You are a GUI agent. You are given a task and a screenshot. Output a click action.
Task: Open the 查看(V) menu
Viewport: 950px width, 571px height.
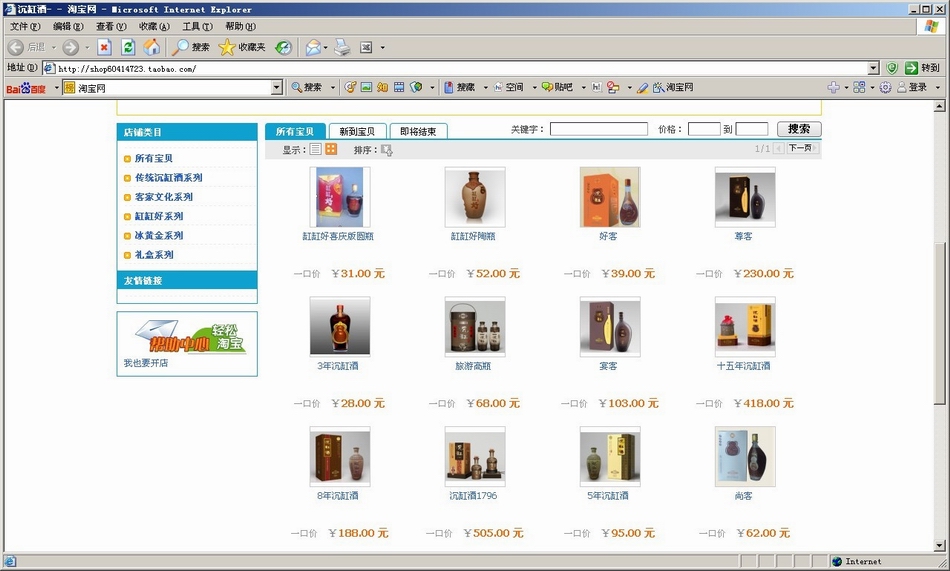(111, 26)
